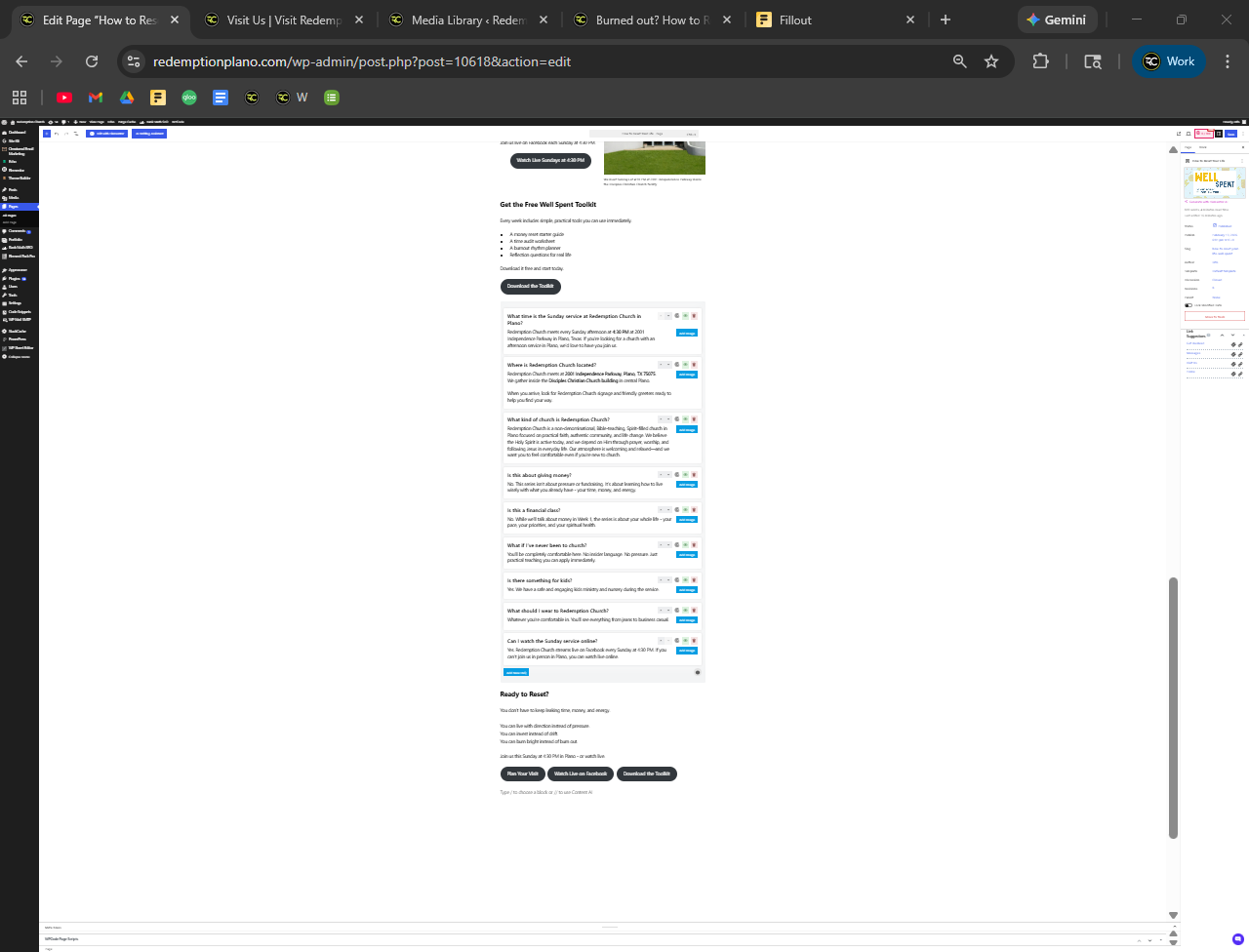Open the Chrome apps grid icon

(20, 98)
